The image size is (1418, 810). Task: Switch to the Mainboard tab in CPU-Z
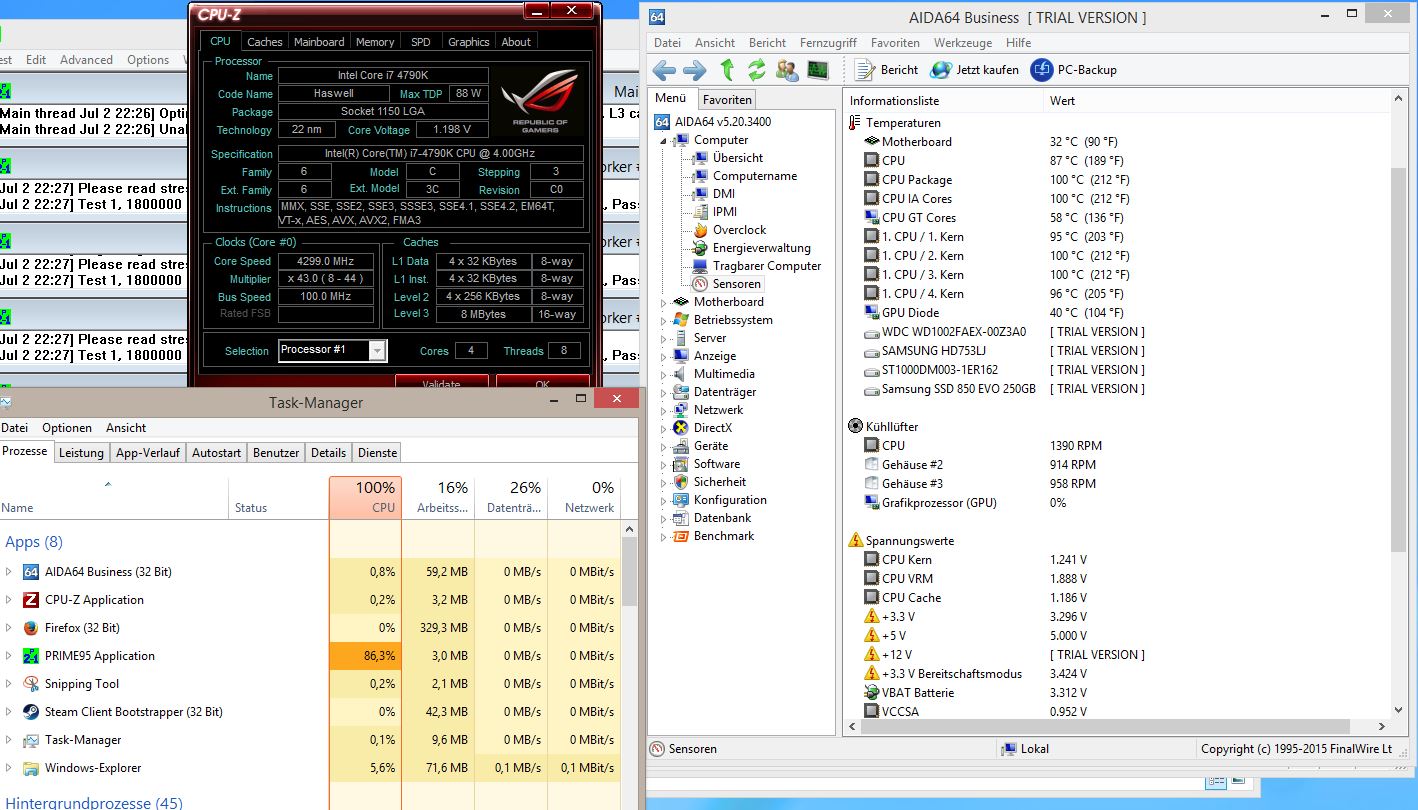[319, 42]
